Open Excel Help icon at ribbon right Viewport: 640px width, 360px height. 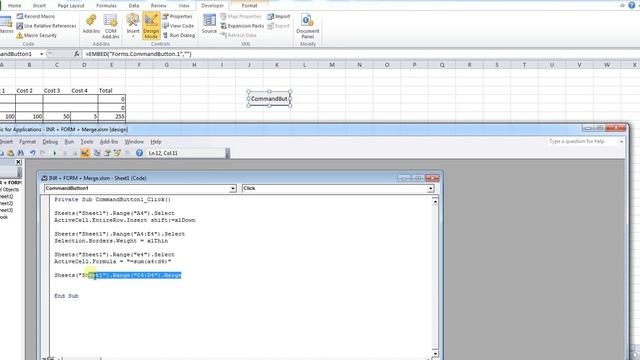(x=633, y=5)
